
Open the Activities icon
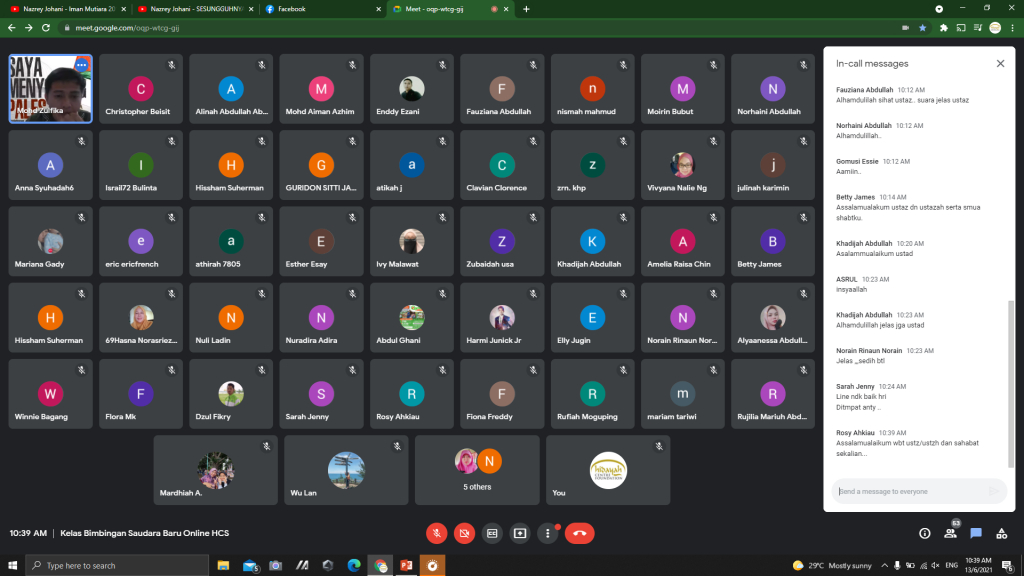1002,533
